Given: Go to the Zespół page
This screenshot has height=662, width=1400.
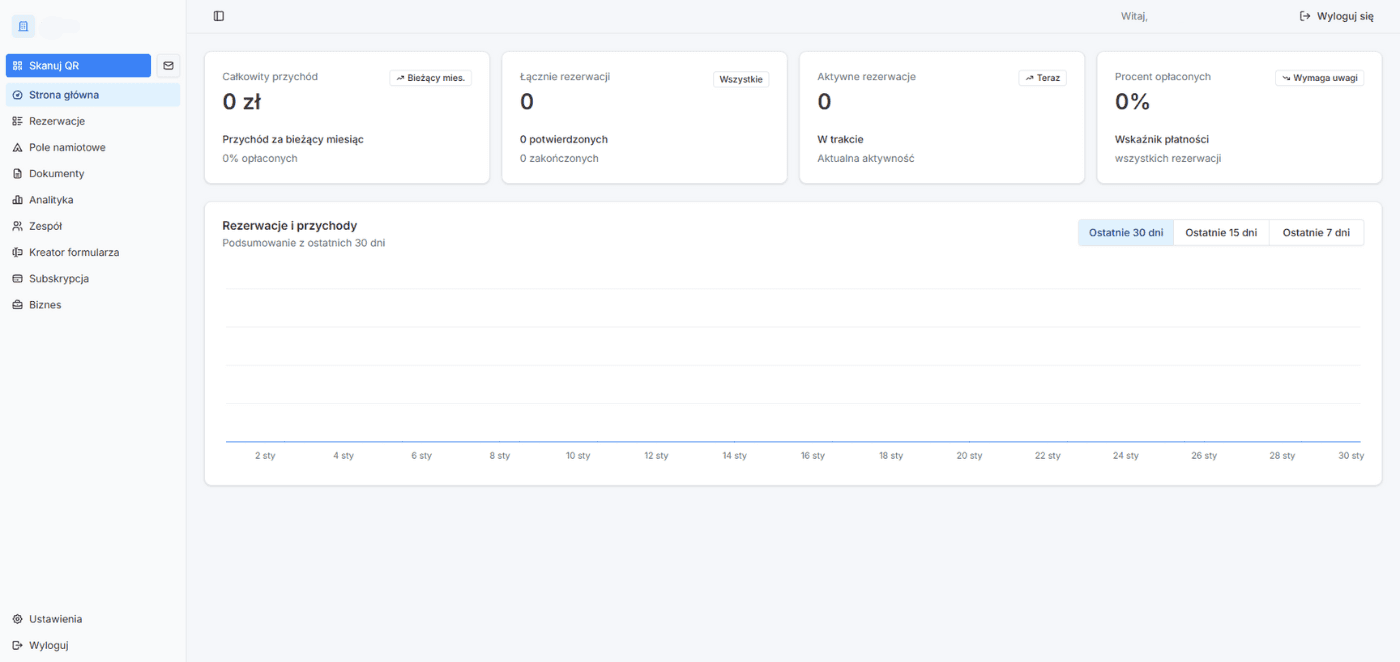Looking at the screenshot, I should [93, 226].
